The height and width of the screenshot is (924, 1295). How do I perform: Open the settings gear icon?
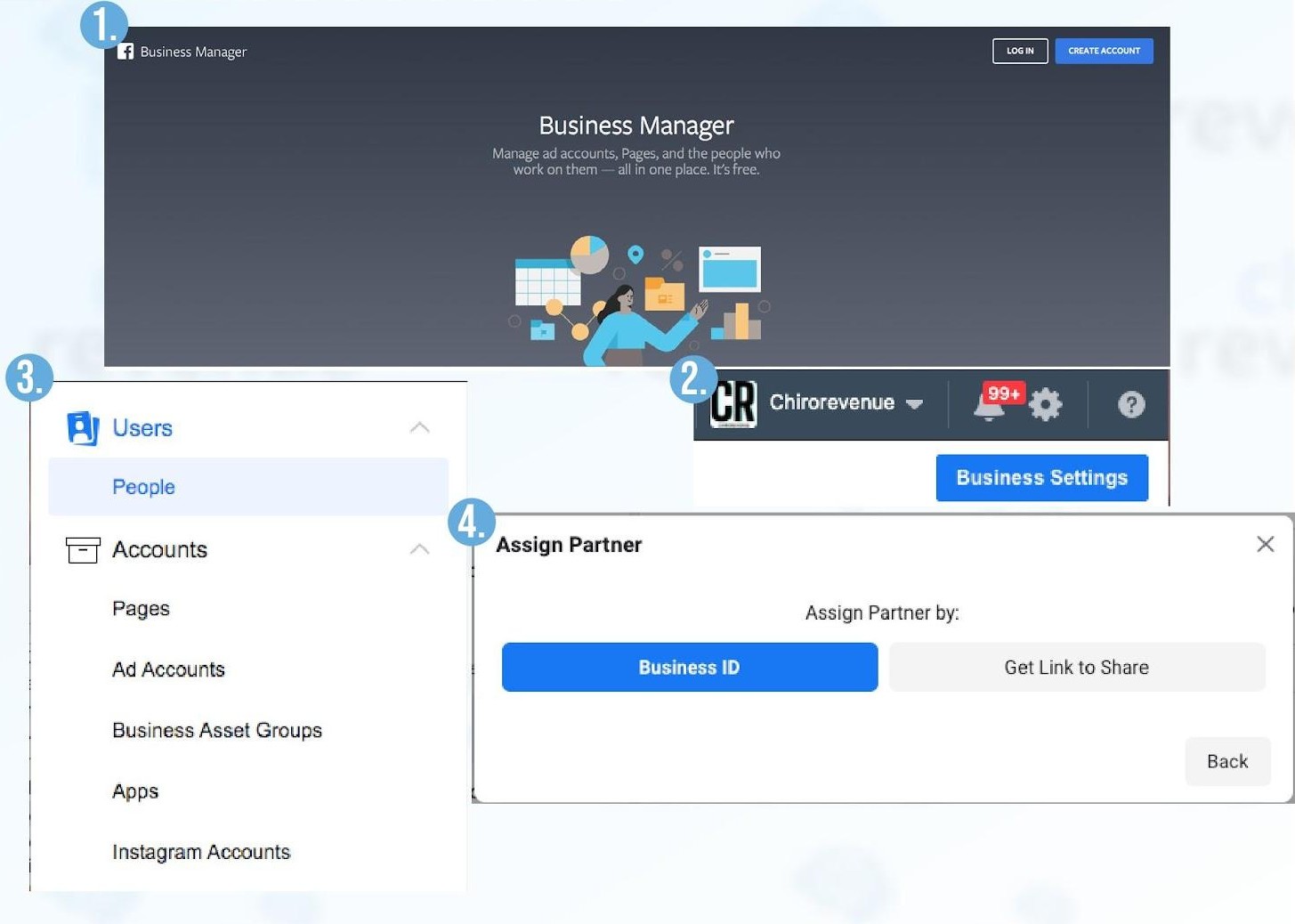(x=1046, y=405)
